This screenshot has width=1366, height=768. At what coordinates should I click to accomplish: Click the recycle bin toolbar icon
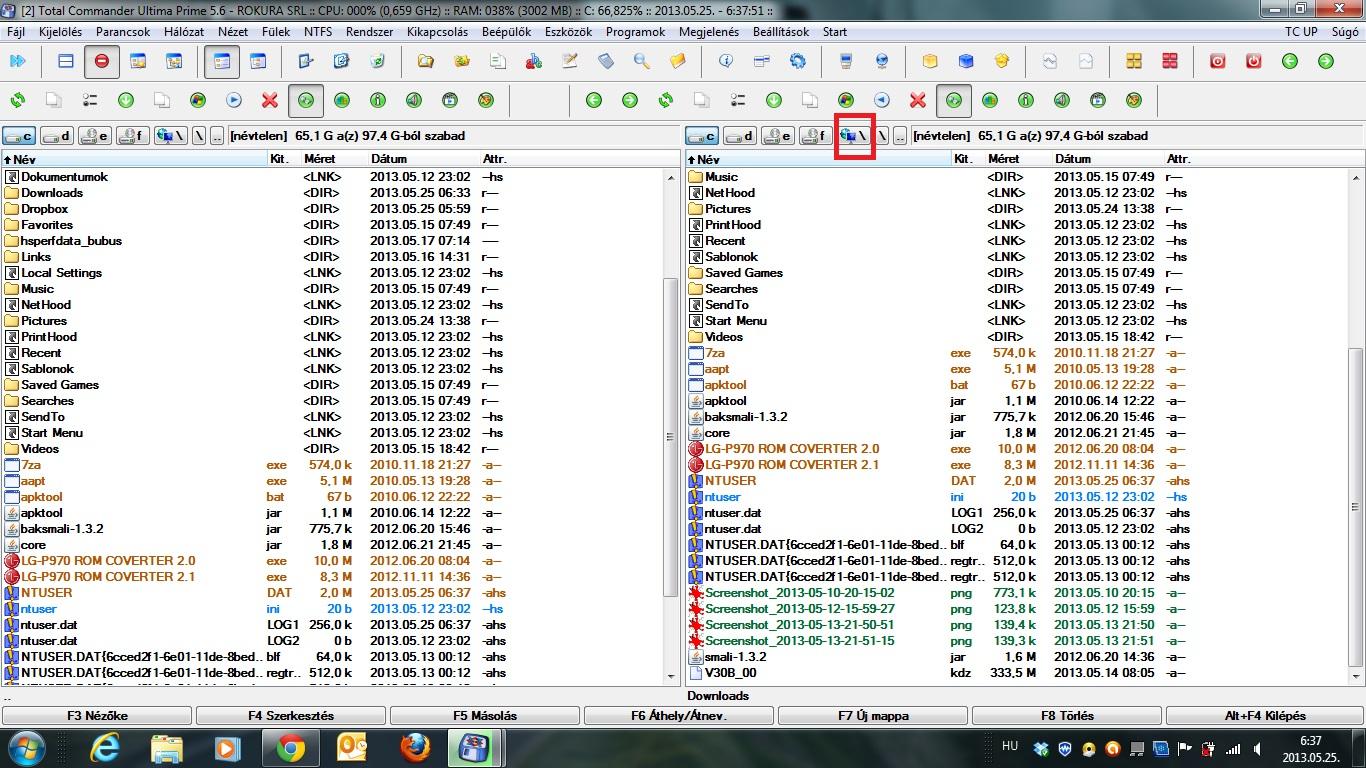(378, 62)
